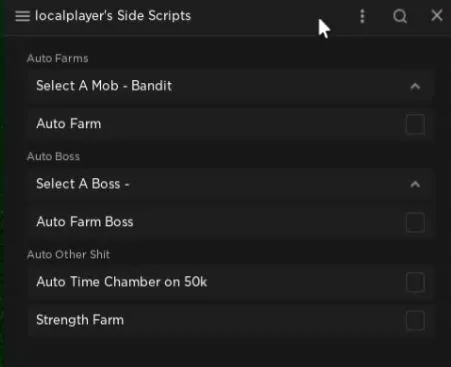Select the Auto Other Shit section header

coord(68,254)
